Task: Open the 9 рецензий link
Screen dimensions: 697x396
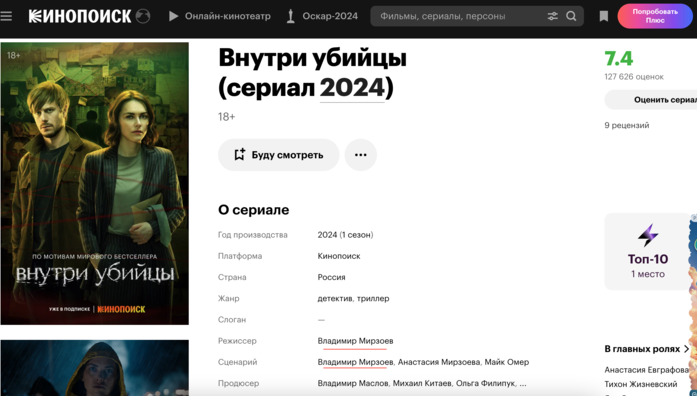Action: 627,125
